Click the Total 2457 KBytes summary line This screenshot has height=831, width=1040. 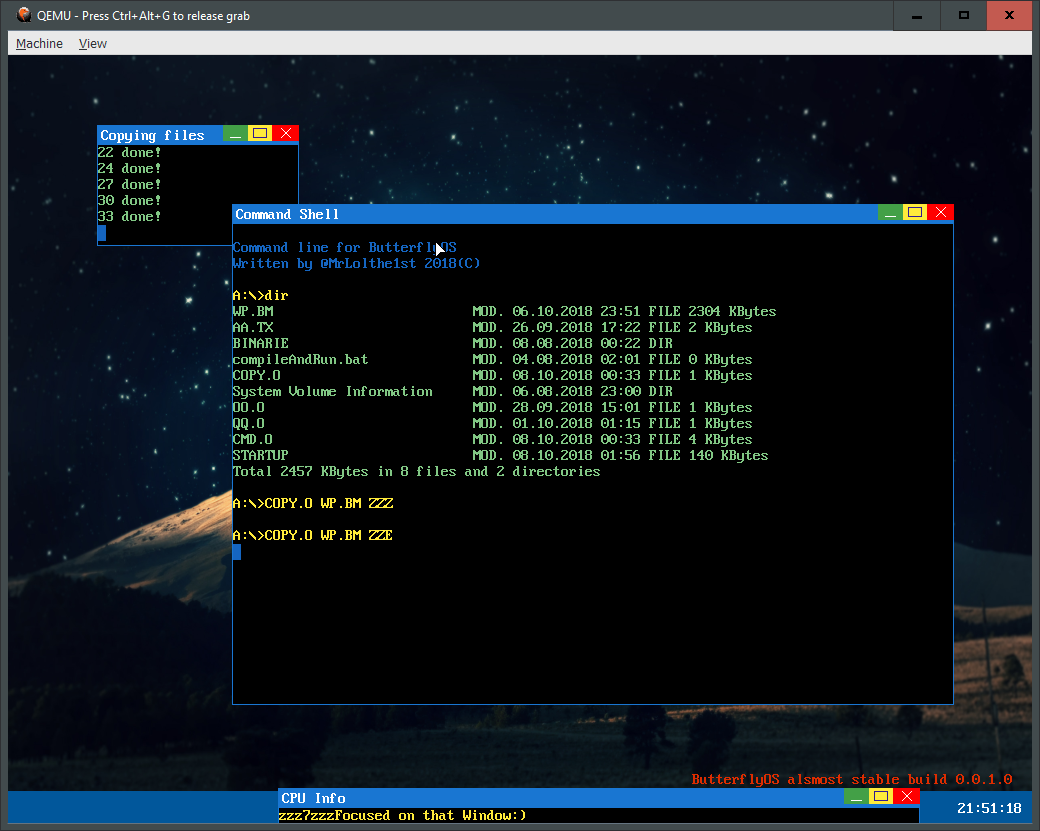417,472
